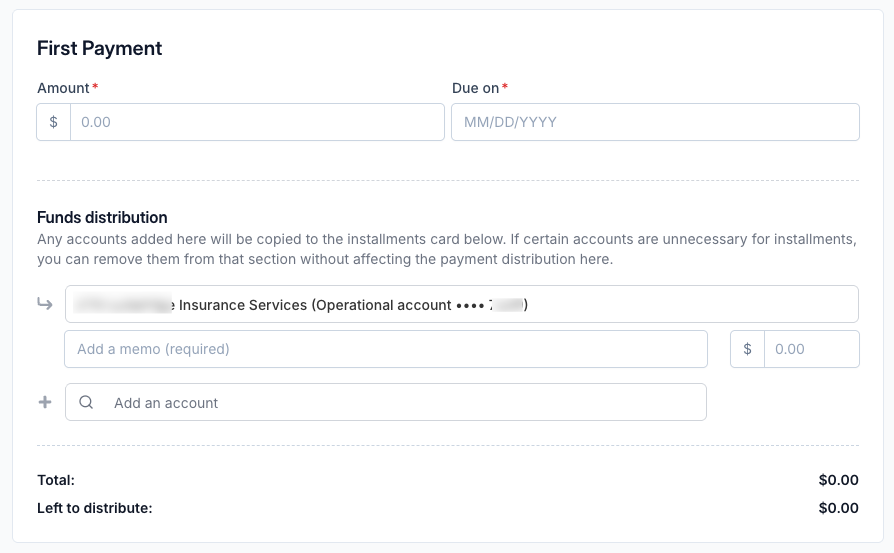Click the Total $0.00 value

(x=838, y=480)
